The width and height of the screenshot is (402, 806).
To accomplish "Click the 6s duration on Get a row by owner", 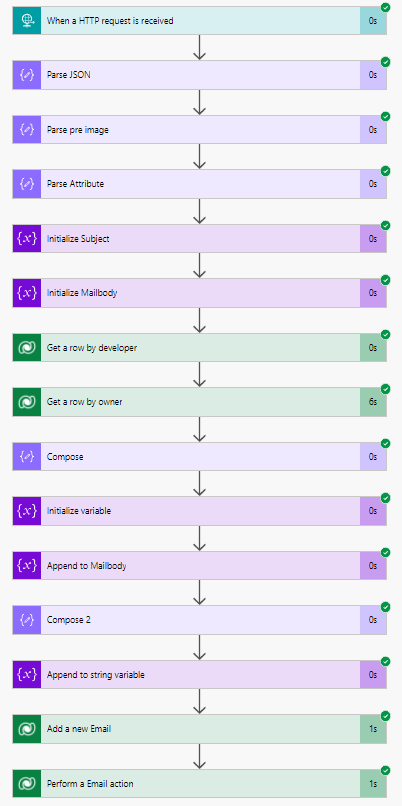I will click(373, 402).
